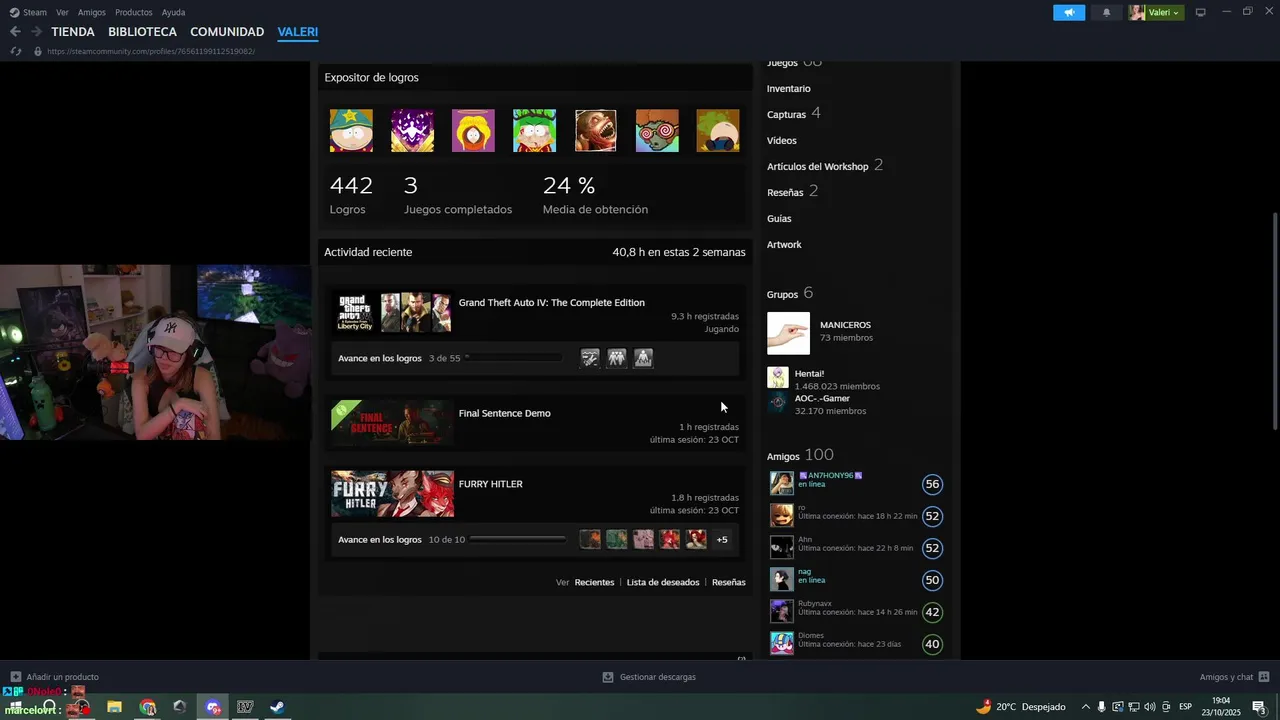Go forward with the Steam forward arrow
The width and height of the screenshot is (1280, 720).
[x=36, y=32]
